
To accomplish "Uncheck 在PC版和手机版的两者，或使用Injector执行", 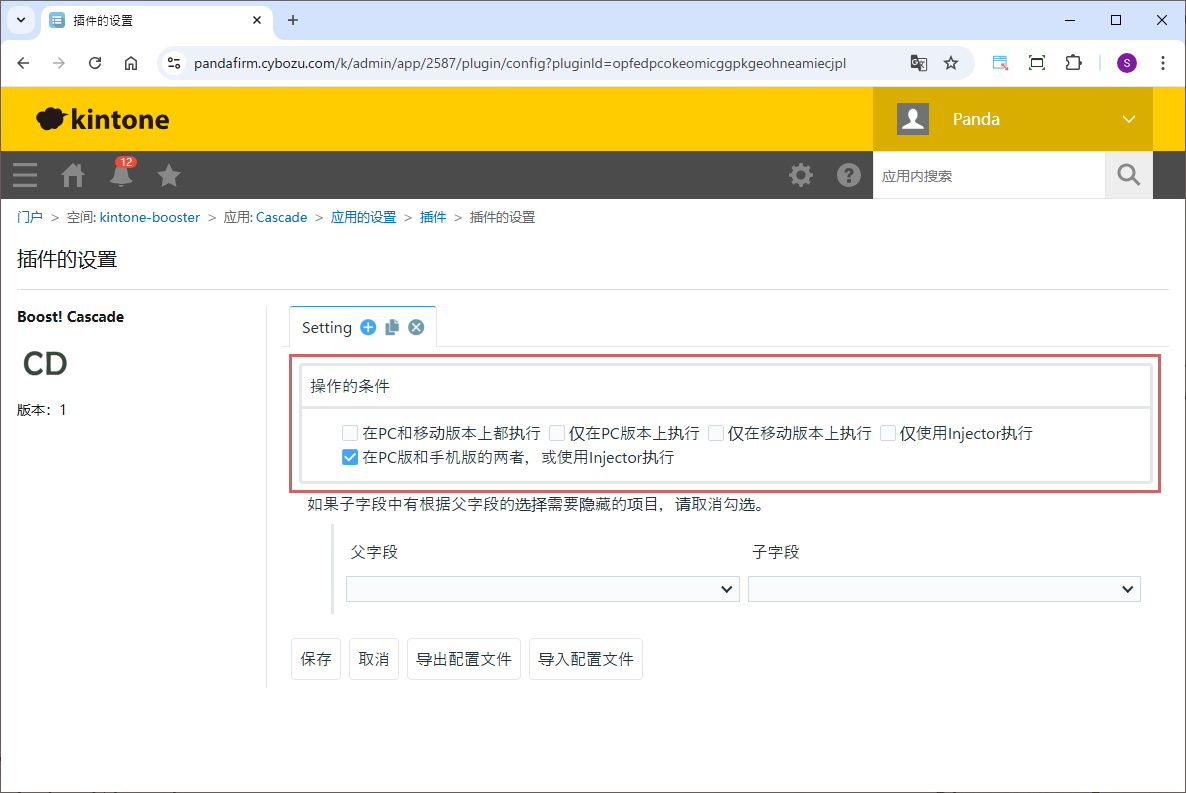I will [x=350, y=458].
